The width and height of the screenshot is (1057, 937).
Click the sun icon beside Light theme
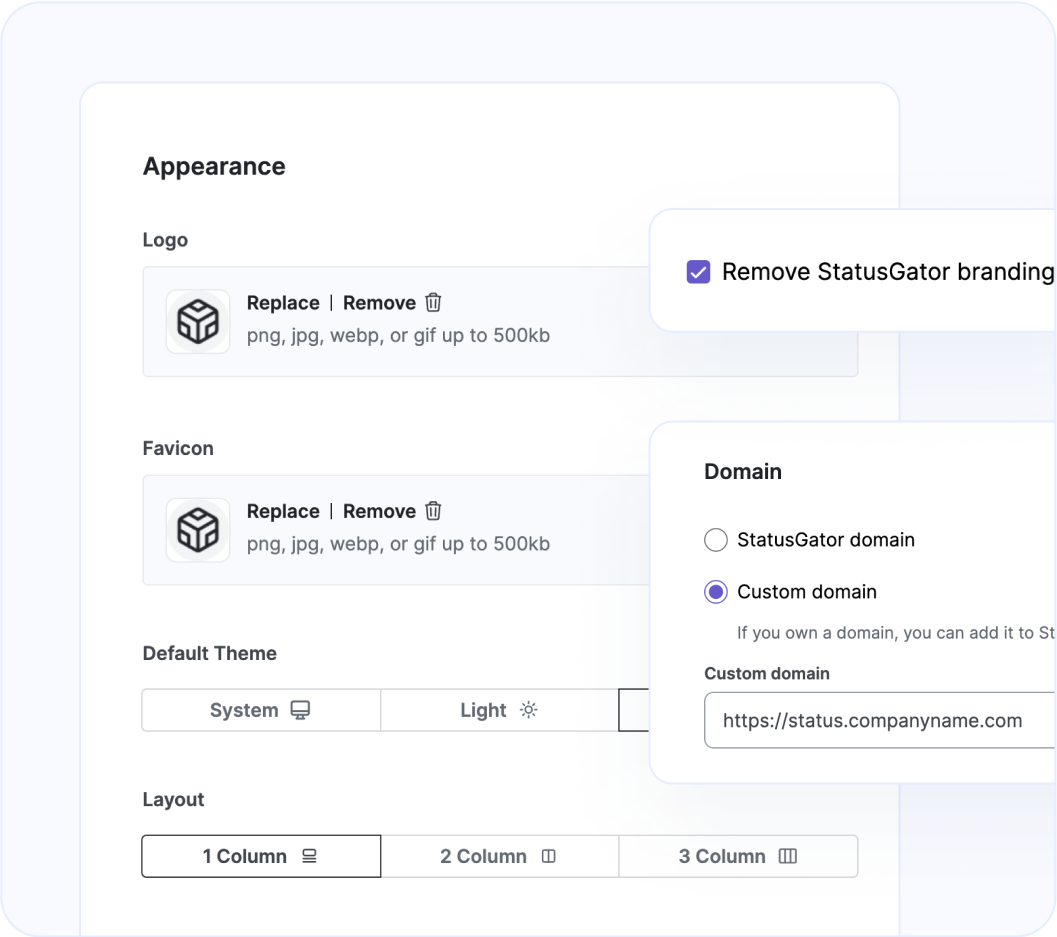[x=528, y=709]
